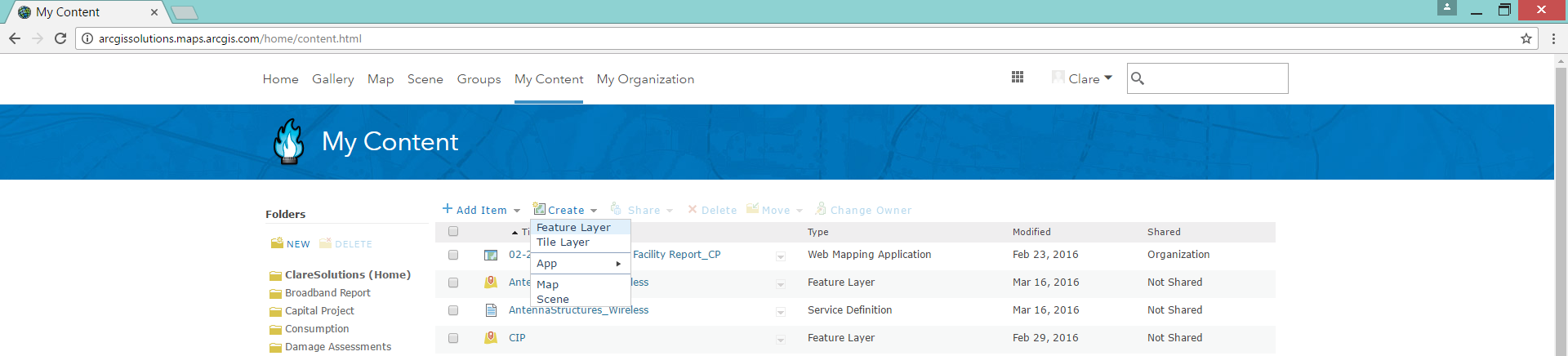Open item options arrow for CIP row
The height and width of the screenshot is (356, 1568).
[x=780, y=340]
